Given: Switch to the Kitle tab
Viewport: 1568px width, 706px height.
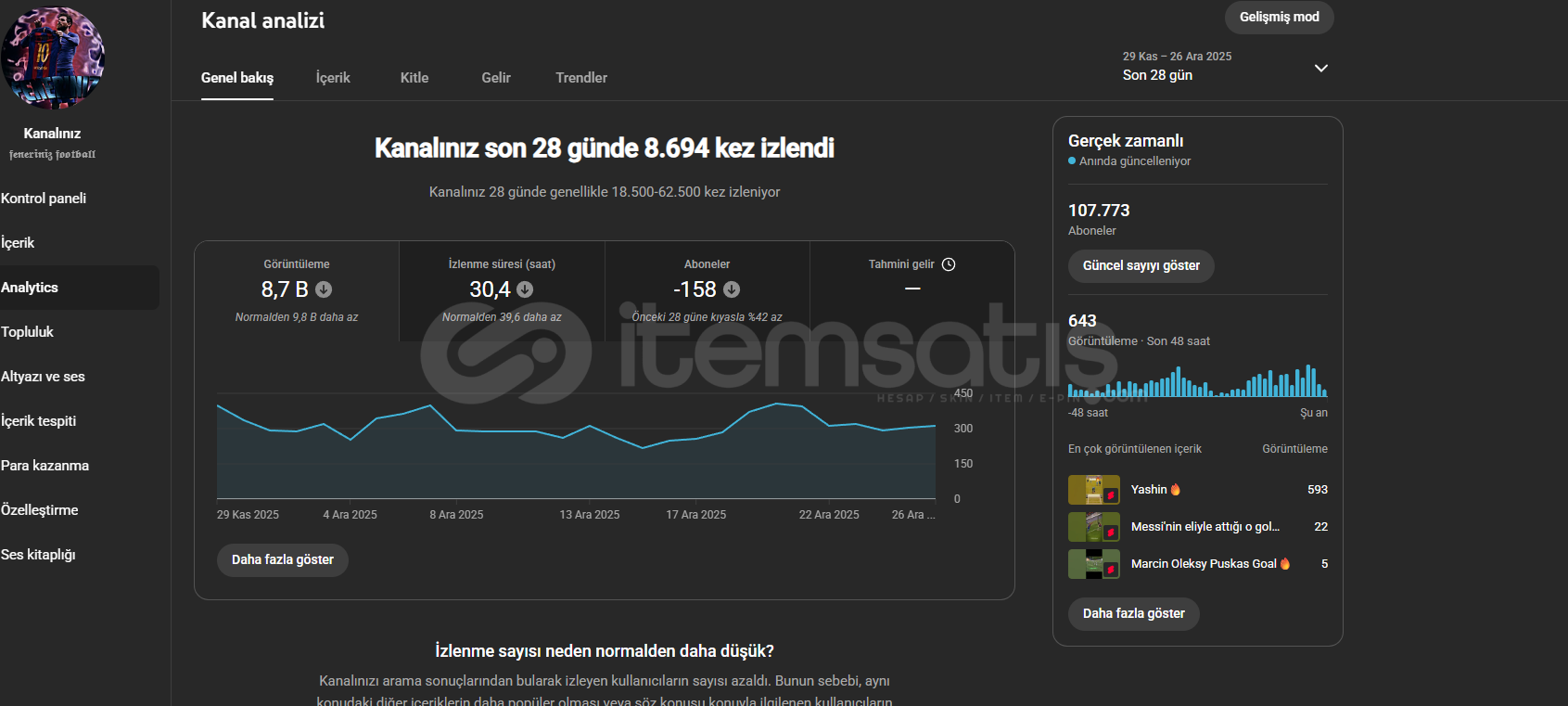Looking at the screenshot, I should tap(414, 78).
